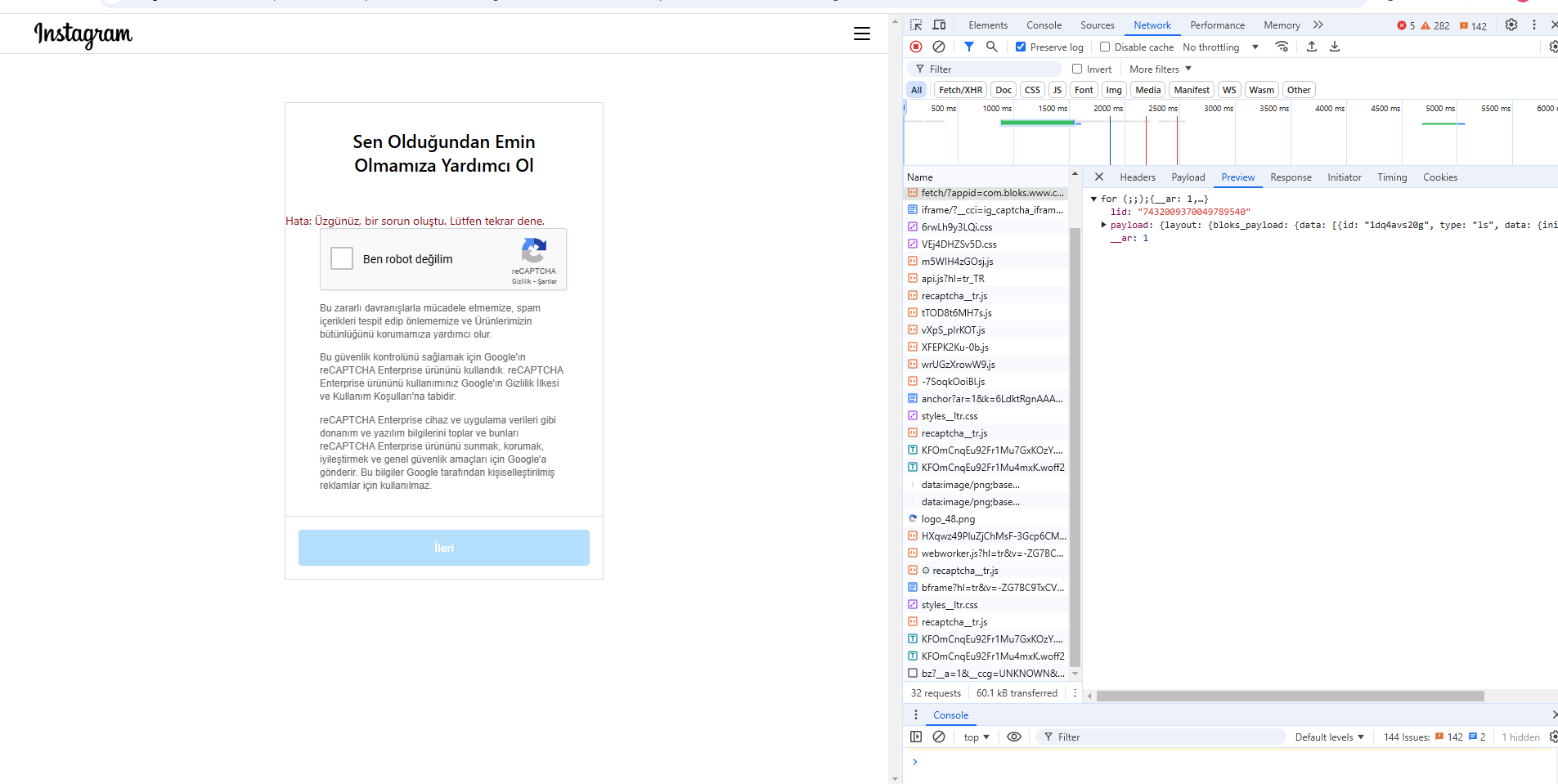This screenshot has width=1558, height=784.
Task: Click the reCAPTCHA logo
Action: click(x=534, y=251)
